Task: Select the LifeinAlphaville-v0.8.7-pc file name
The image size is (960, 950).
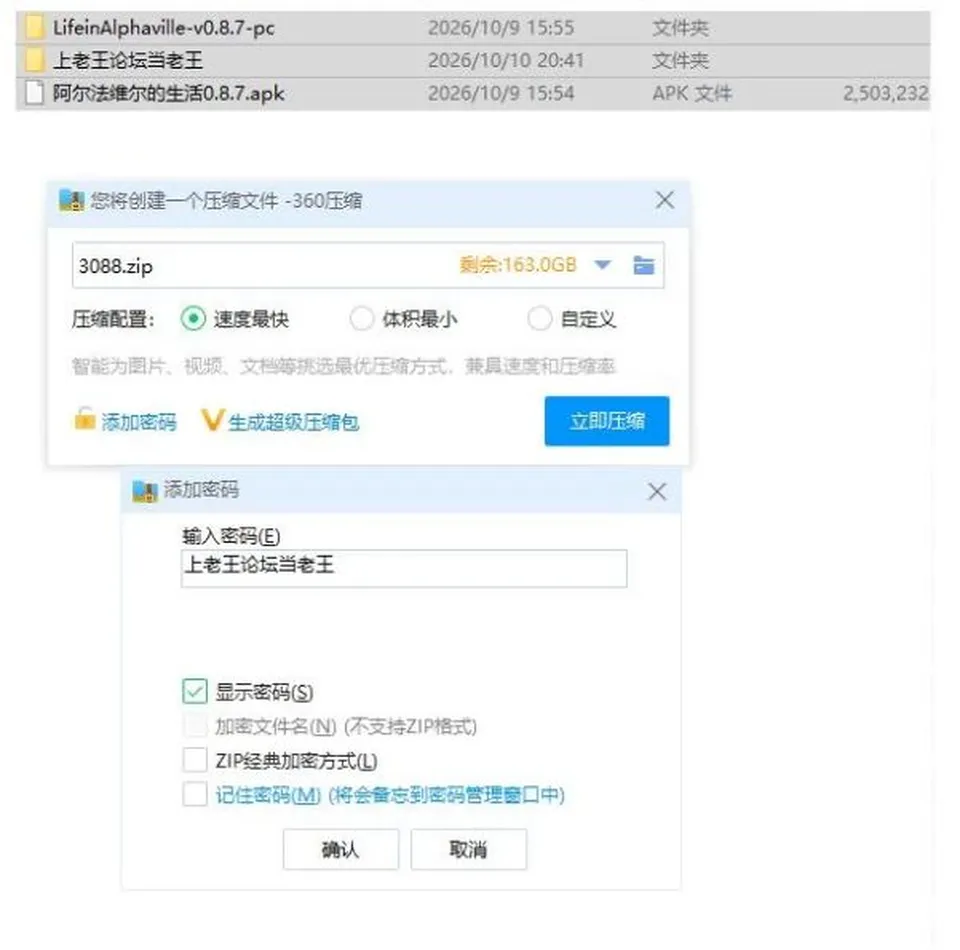Action: tap(163, 28)
